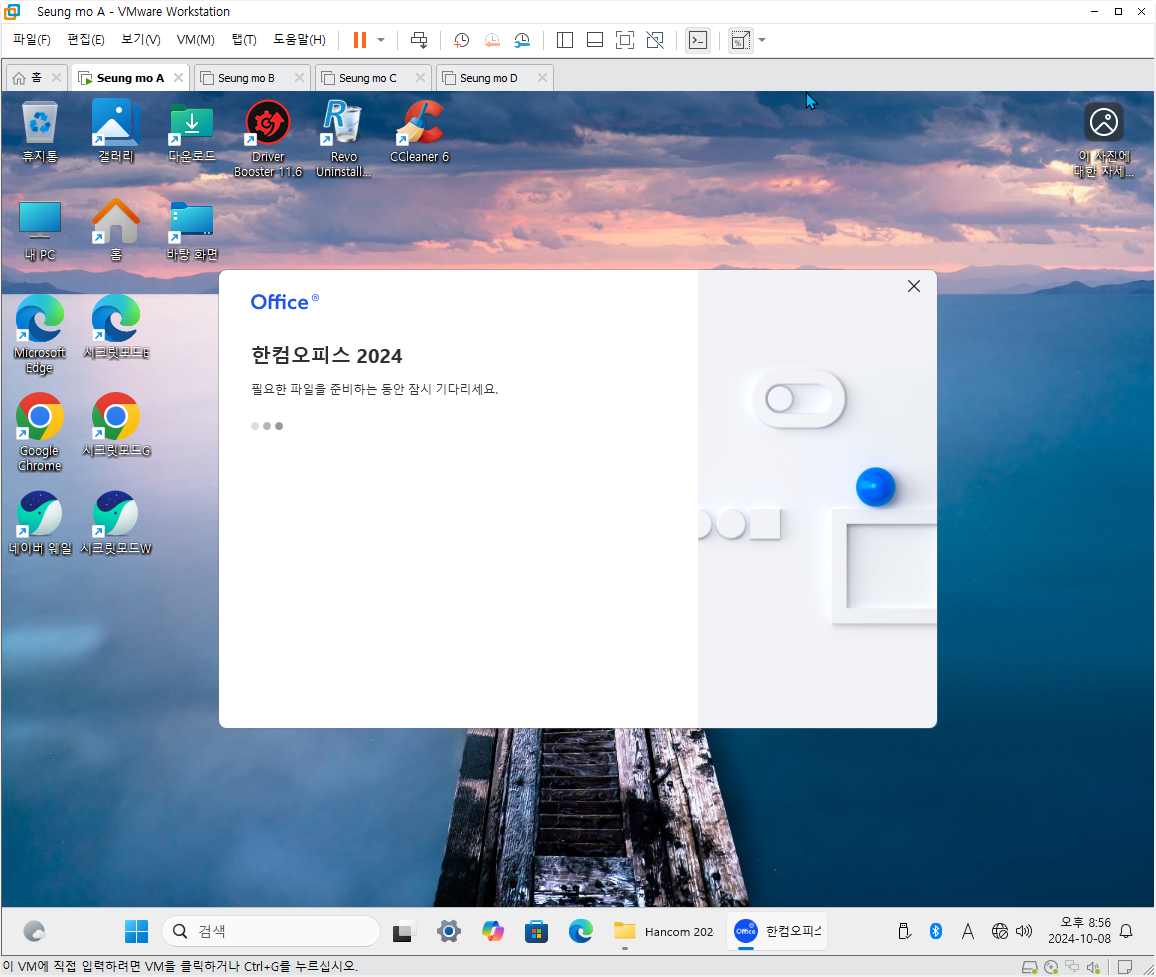Switch to the Seung mo C tab
Screen dimensions: 1156x977
[x=367, y=77]
